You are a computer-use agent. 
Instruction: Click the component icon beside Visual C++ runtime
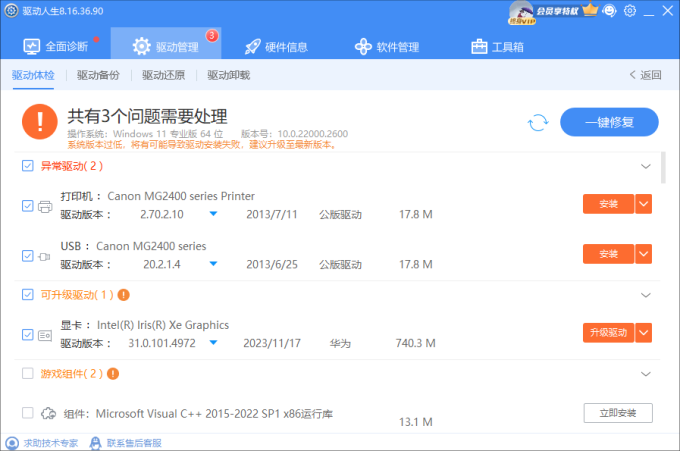(48, 413)
